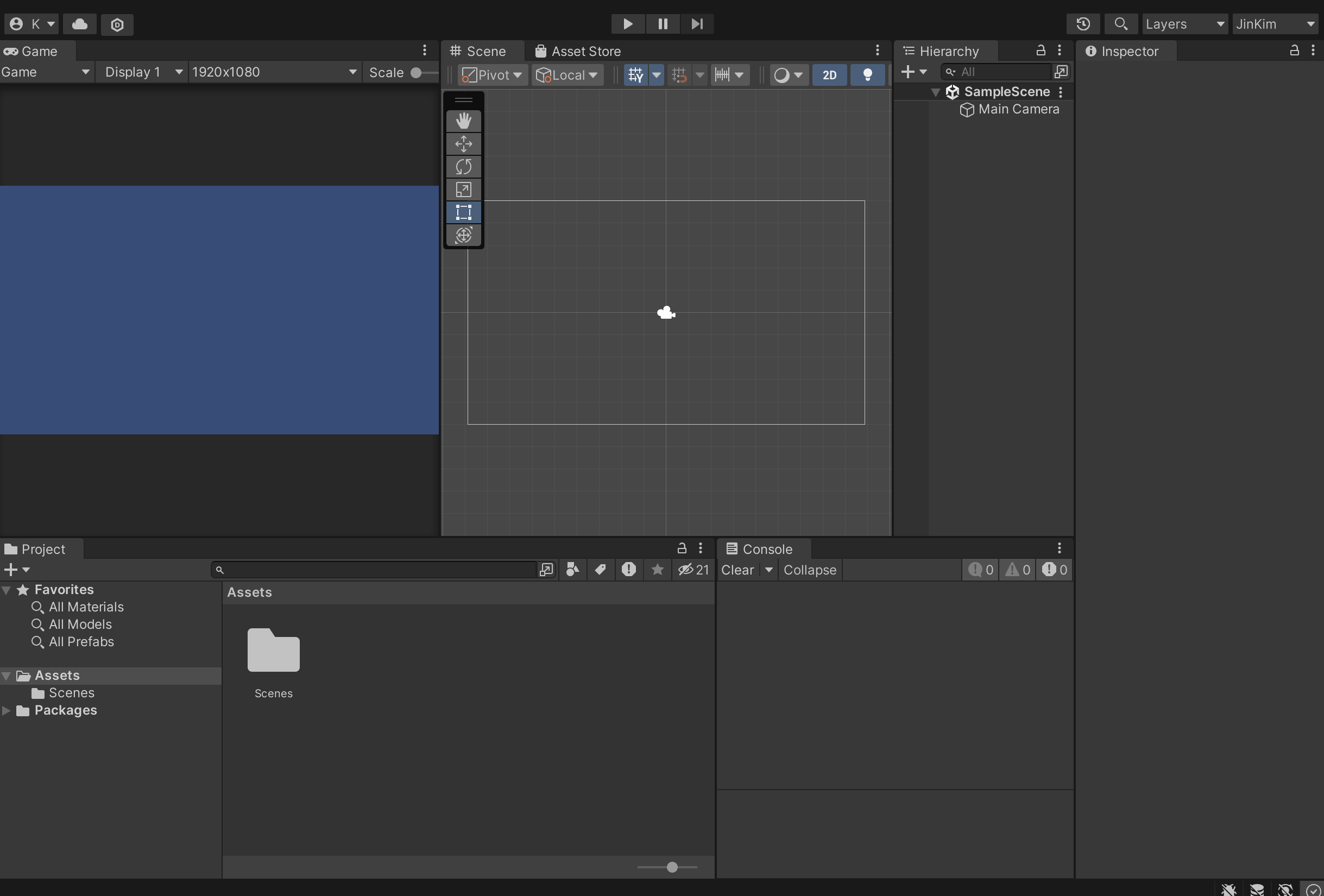
Task: Adjust the Project icon size slider
Action: 672,867
